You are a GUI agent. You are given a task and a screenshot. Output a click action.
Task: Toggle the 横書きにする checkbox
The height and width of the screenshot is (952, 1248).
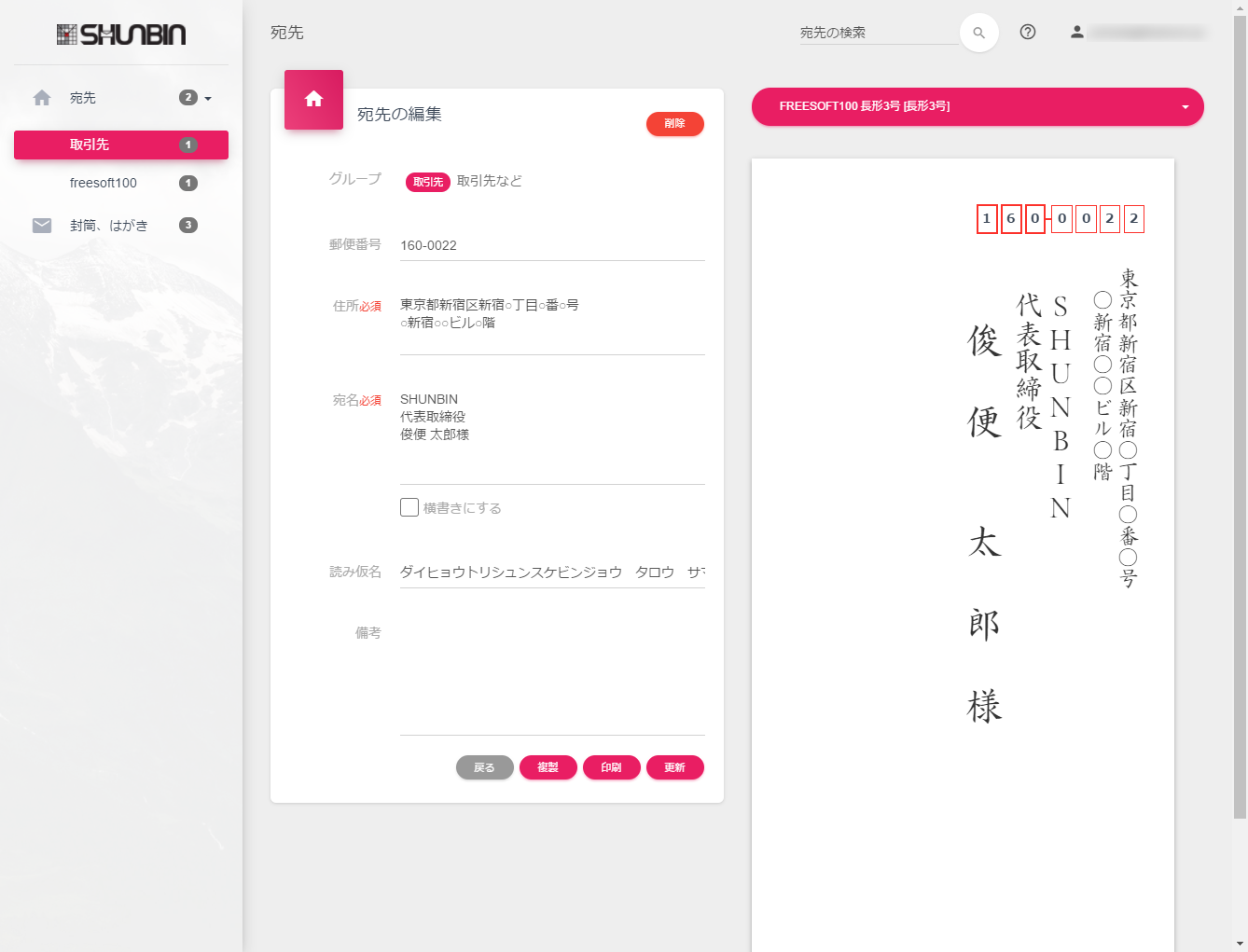click(409, 507)
